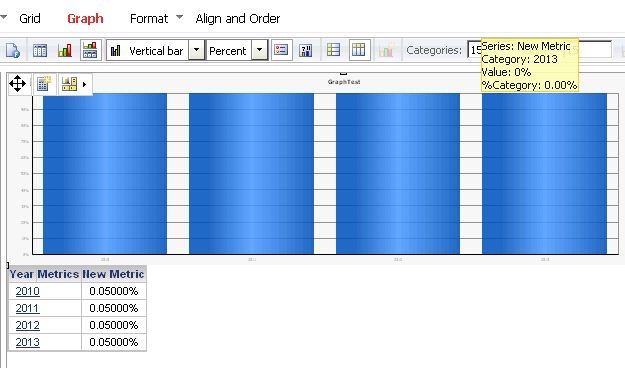Open the Vertical bar graph type dropdown

pyautogui.click(x=196, y=50)
